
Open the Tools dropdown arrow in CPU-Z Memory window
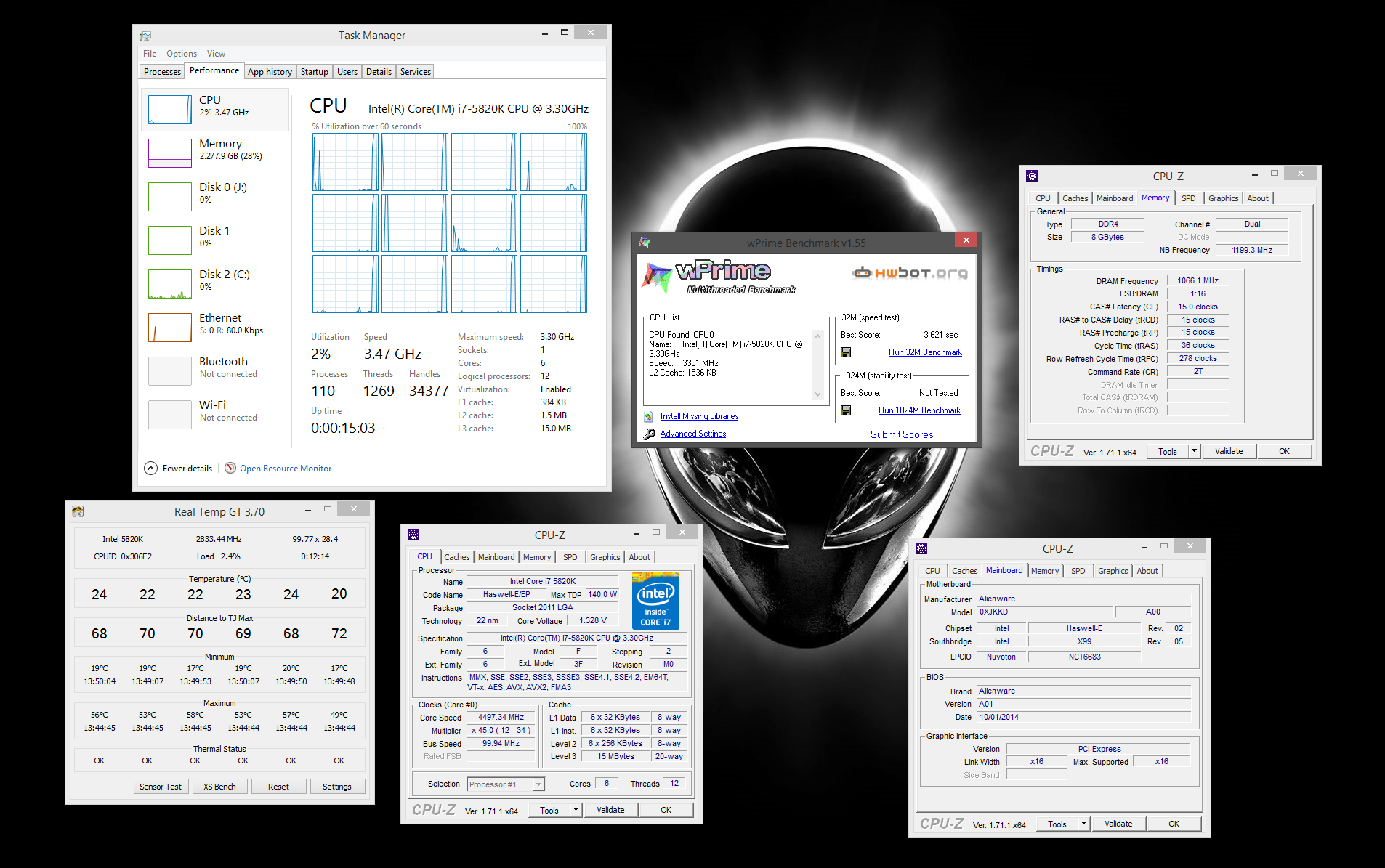[1193, 451]
